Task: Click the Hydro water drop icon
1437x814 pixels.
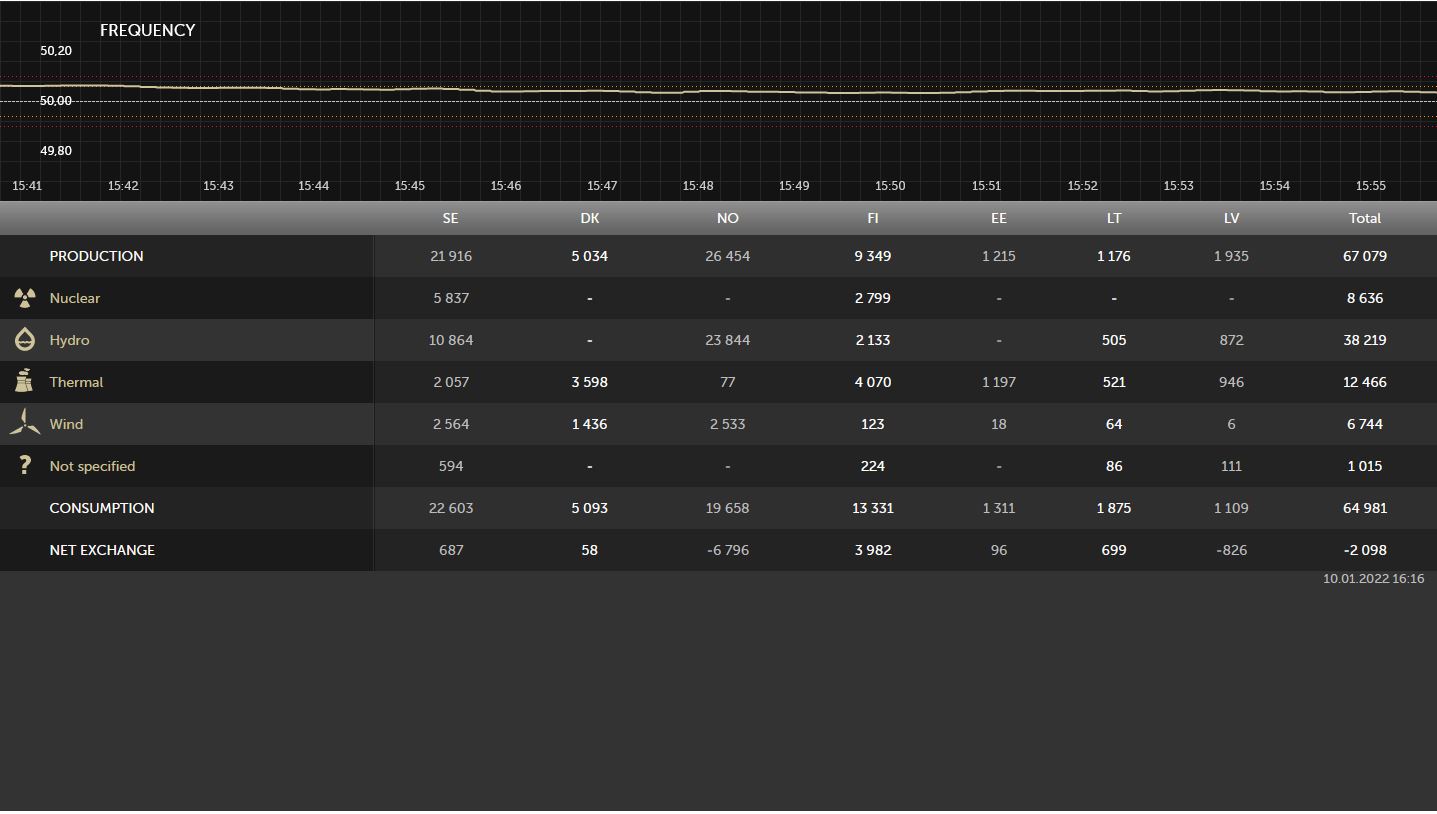Action: coord(25,340)
